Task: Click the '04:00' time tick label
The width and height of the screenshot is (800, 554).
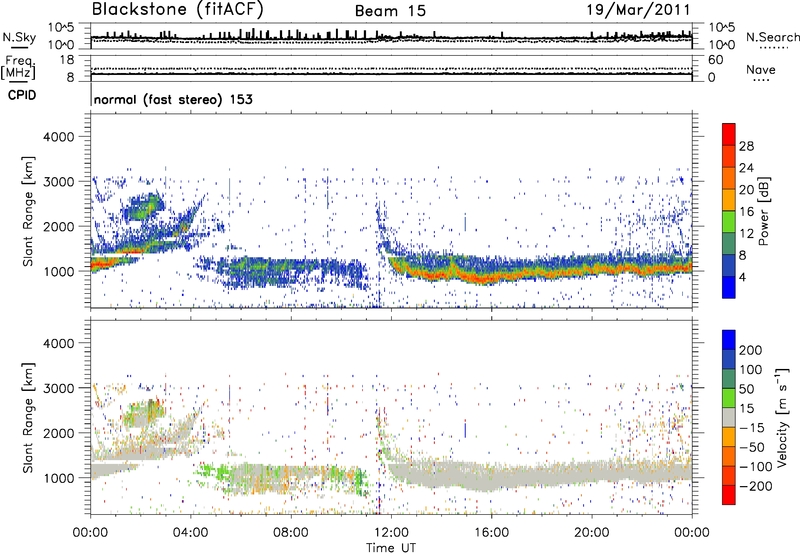Action: click(x=191, y=533)
